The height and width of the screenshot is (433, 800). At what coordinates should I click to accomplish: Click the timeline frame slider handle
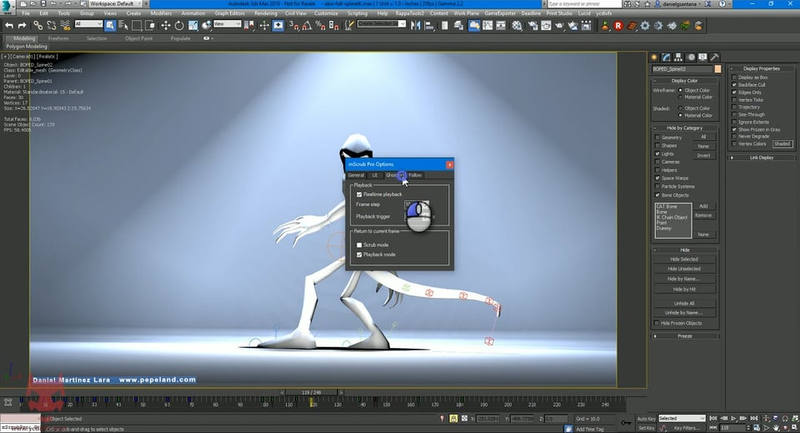[x=313, y=394]
